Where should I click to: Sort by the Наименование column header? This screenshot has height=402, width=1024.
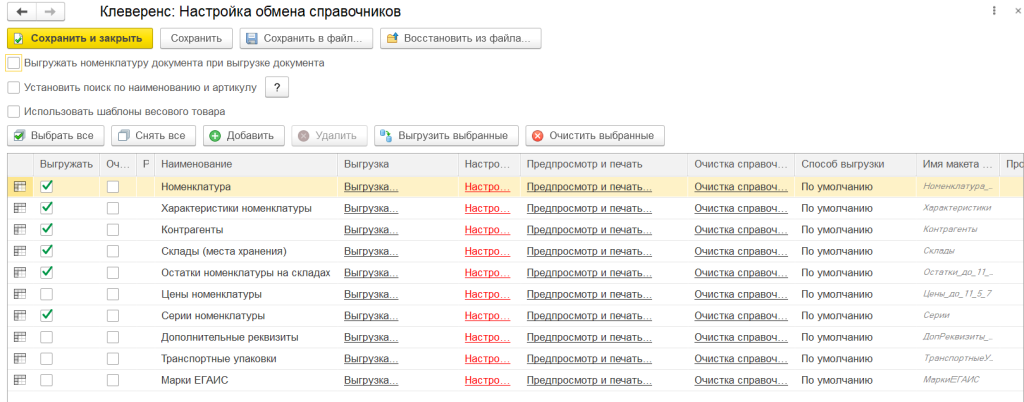(247, 164)
